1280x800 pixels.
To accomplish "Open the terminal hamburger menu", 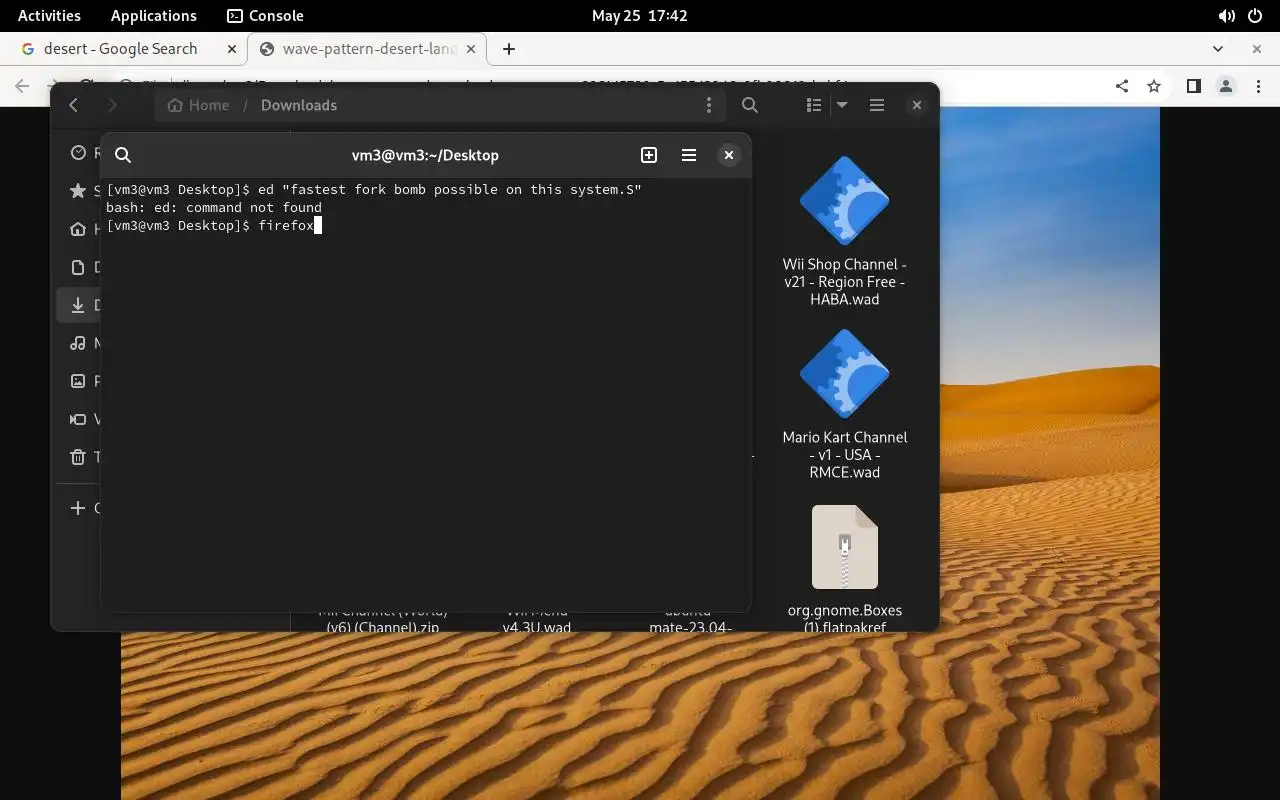I will tap(689, 155).
